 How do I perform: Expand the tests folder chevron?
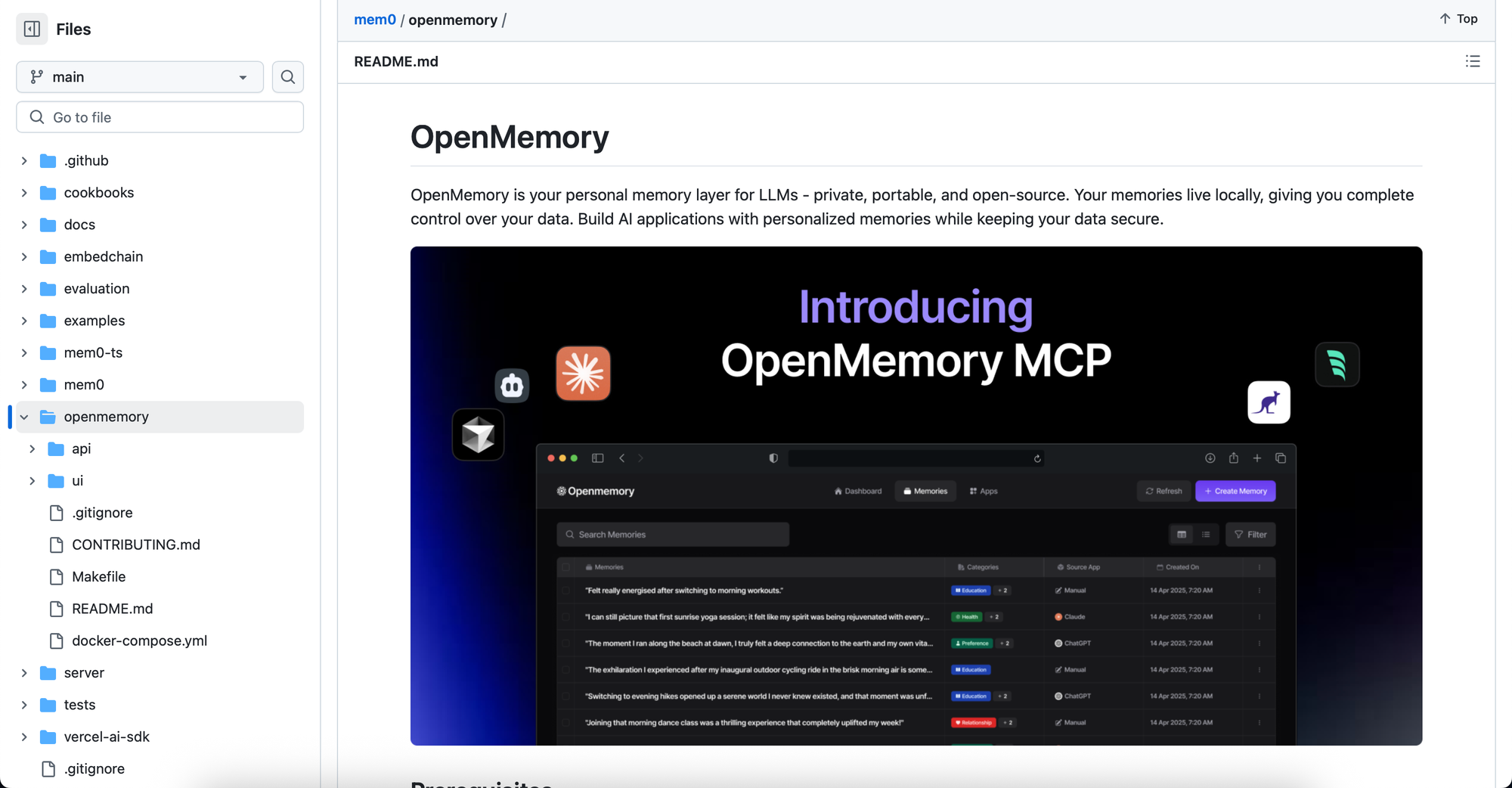24,705
